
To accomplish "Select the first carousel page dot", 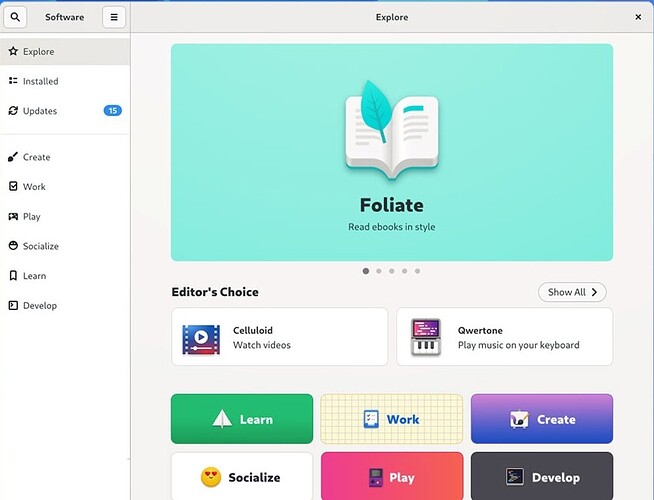I will [x=366, y=271].
